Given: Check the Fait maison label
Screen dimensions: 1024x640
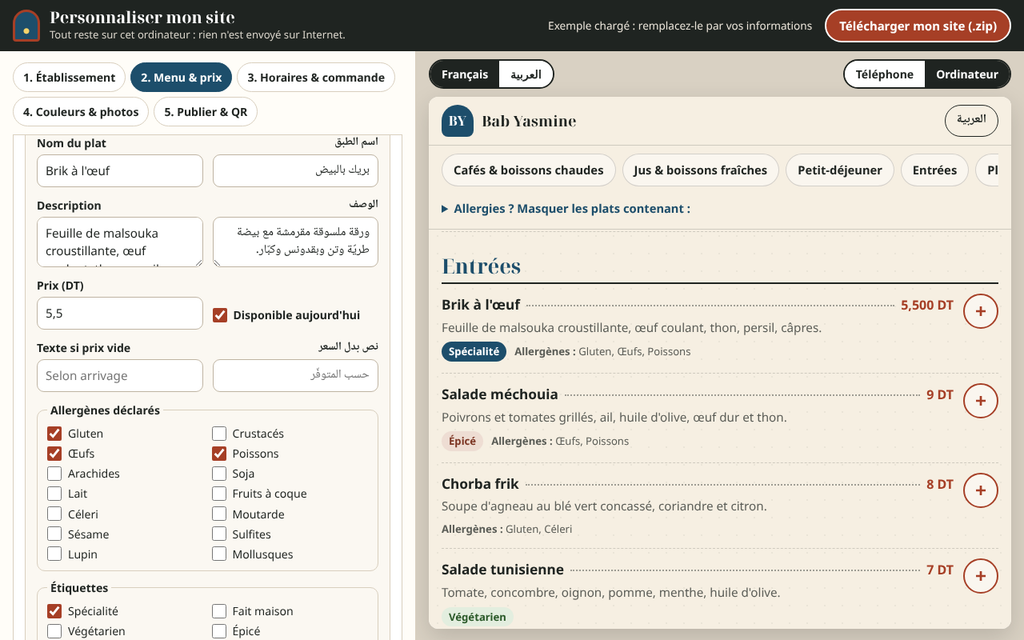Looking at the screenshot, I should (219, 611).
